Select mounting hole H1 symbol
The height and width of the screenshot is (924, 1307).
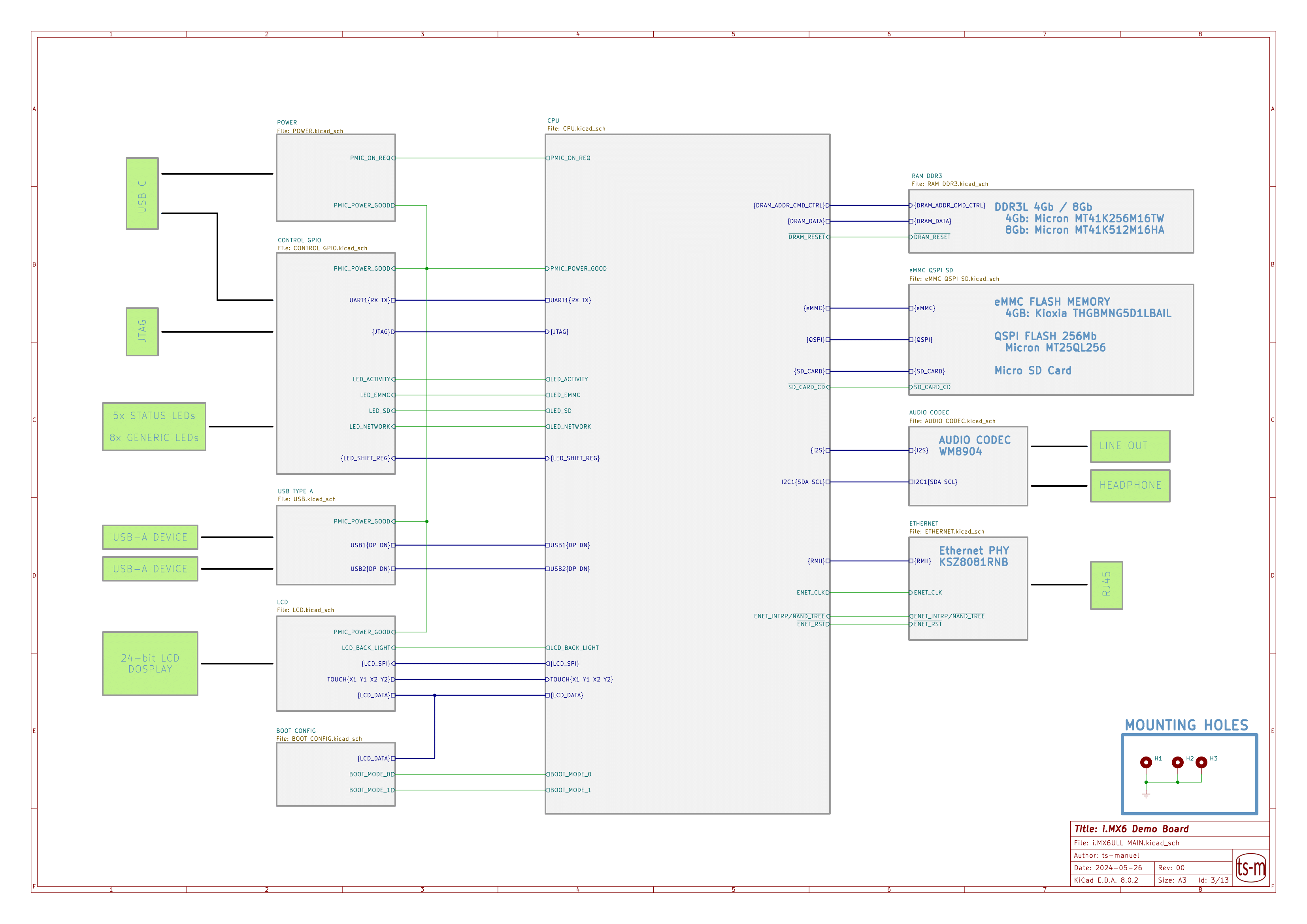pyautogui.click(x=1146, y=762)
